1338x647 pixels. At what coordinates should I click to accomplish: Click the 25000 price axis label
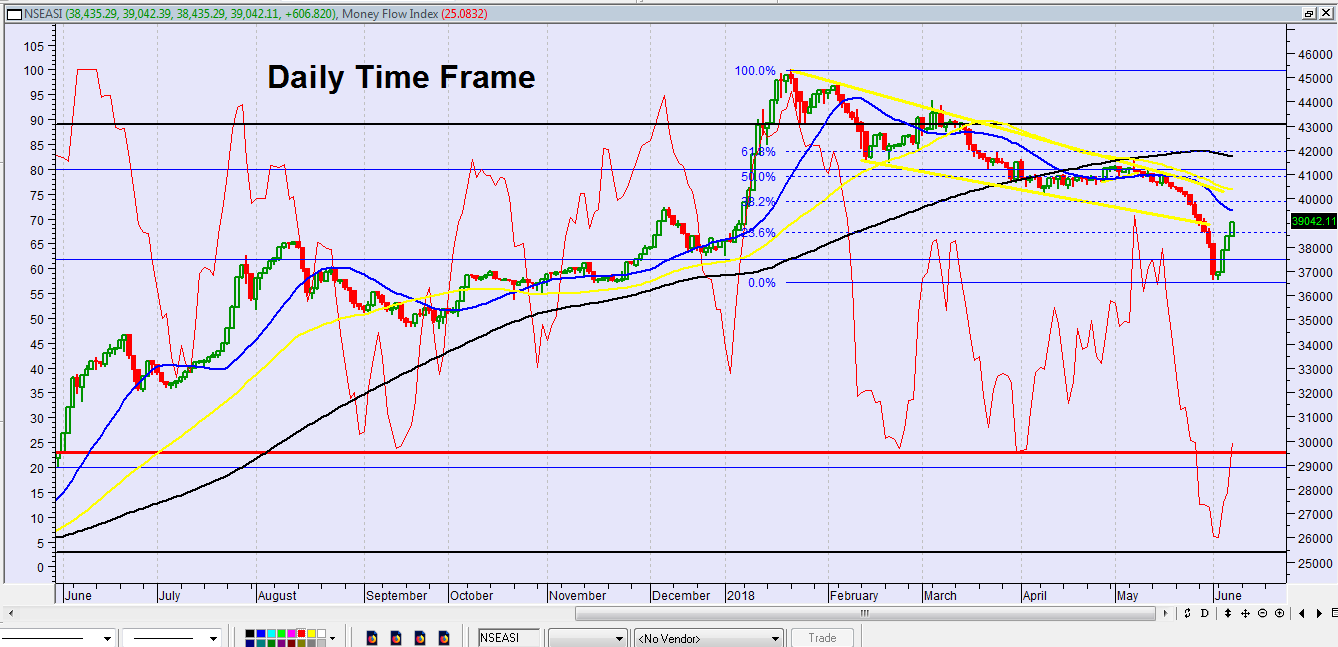coord(1313,563)
